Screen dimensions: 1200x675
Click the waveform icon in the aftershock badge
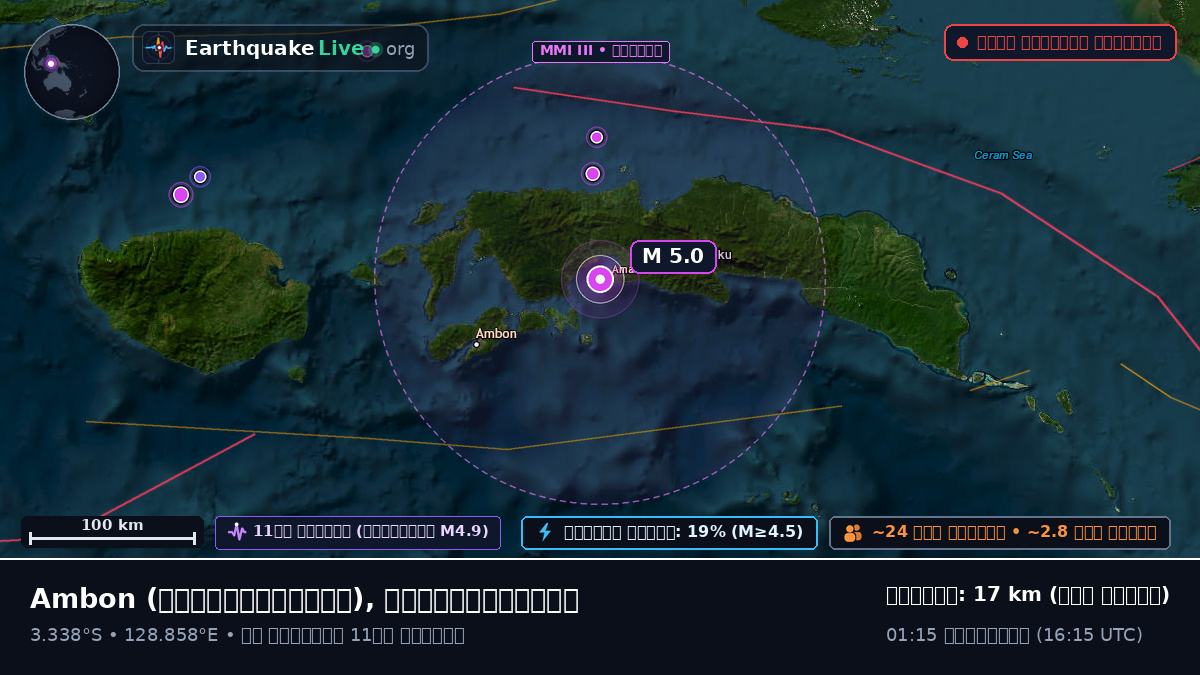(236, 532)
